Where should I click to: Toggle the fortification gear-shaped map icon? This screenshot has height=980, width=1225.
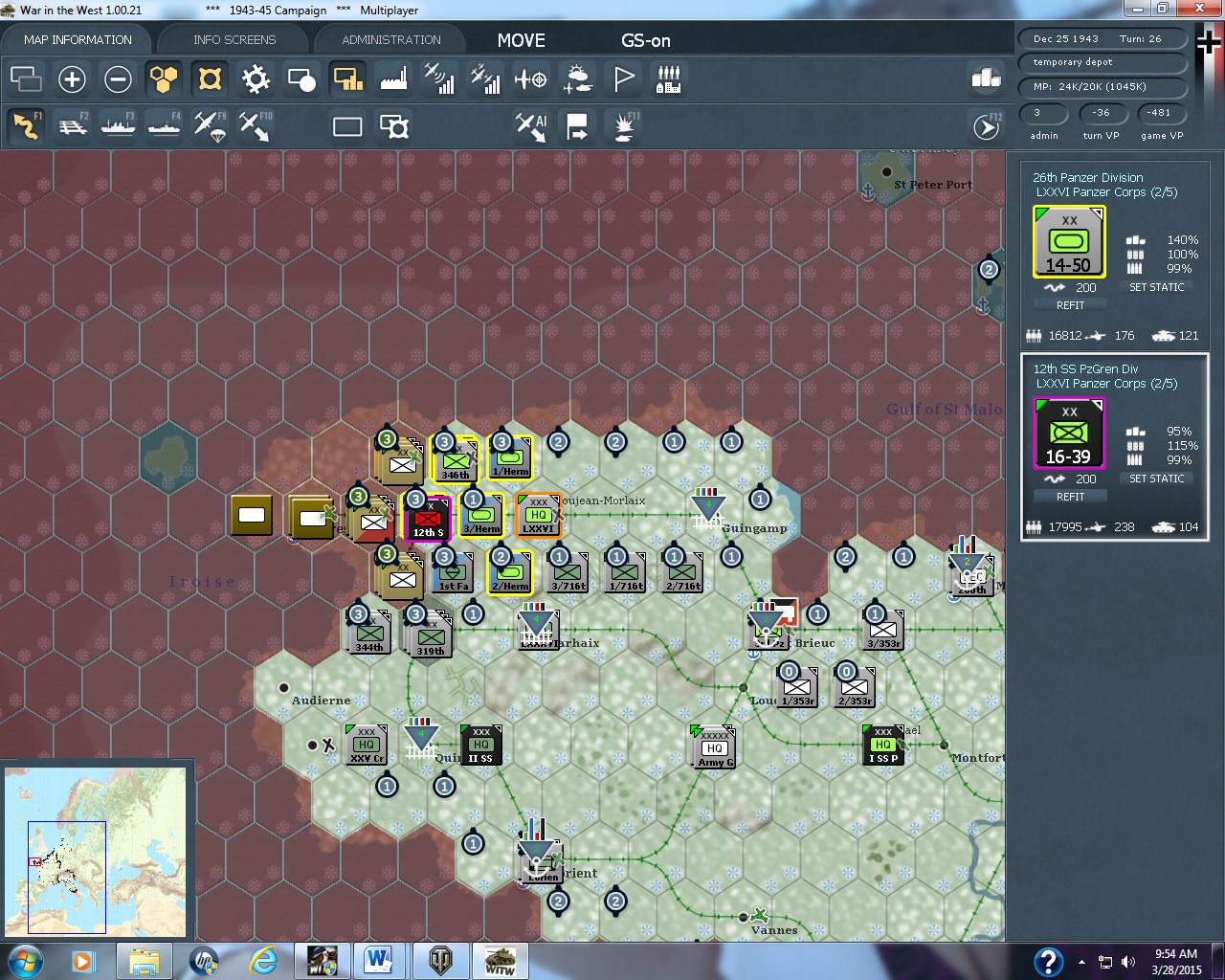point(256,78)
